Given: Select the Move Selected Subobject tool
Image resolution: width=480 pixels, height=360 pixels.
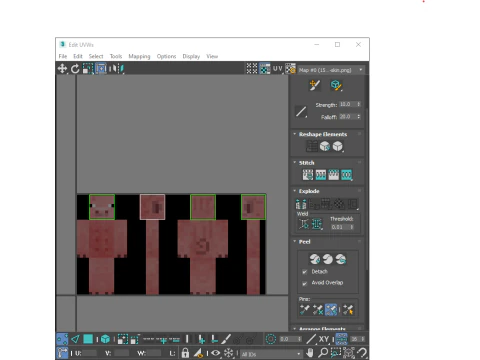Looking at the screenshot, I should point(62,69).
